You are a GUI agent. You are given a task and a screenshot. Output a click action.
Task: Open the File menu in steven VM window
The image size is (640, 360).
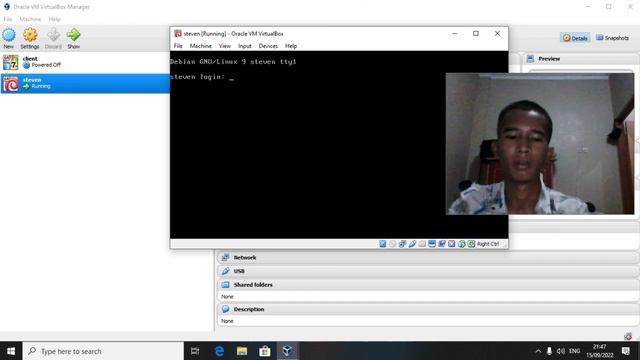178,46
